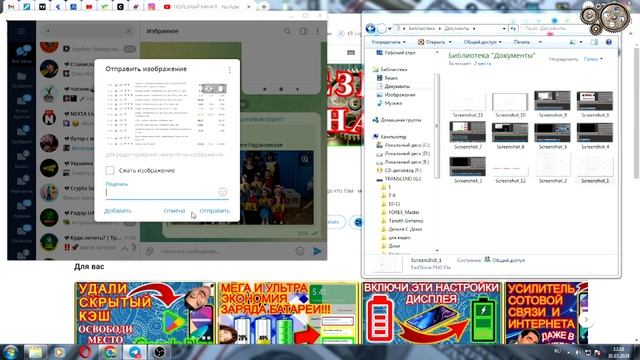The image size is (640, 360).
Task: Select Screenshot_12 thumbnail
Action: [510, 169]
